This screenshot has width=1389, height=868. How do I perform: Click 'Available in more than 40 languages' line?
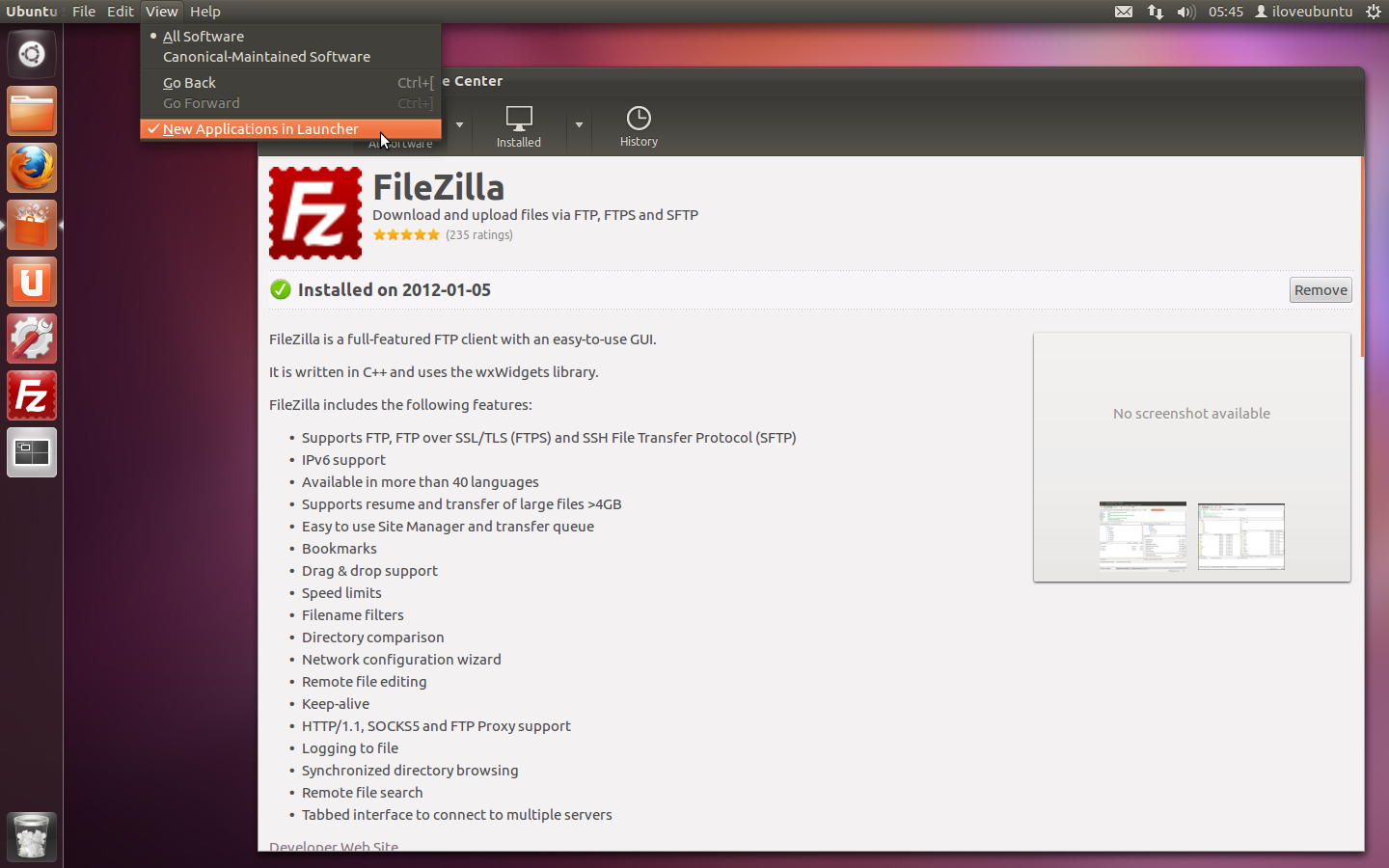[x=421, y=482]
